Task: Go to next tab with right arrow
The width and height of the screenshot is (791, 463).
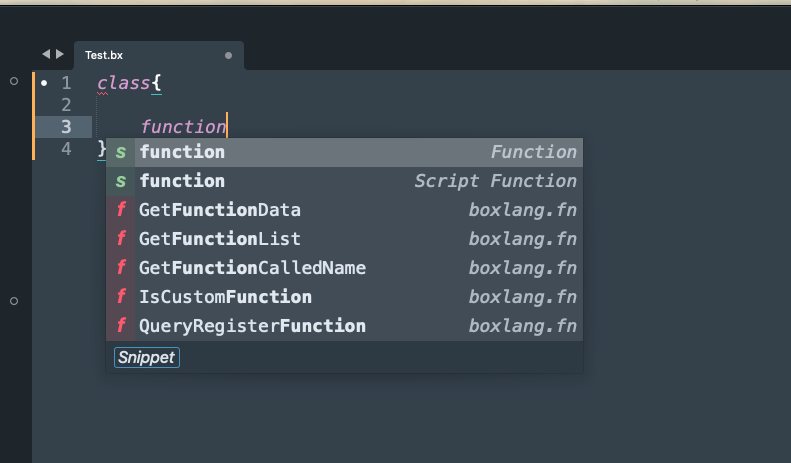Action: 60,54
